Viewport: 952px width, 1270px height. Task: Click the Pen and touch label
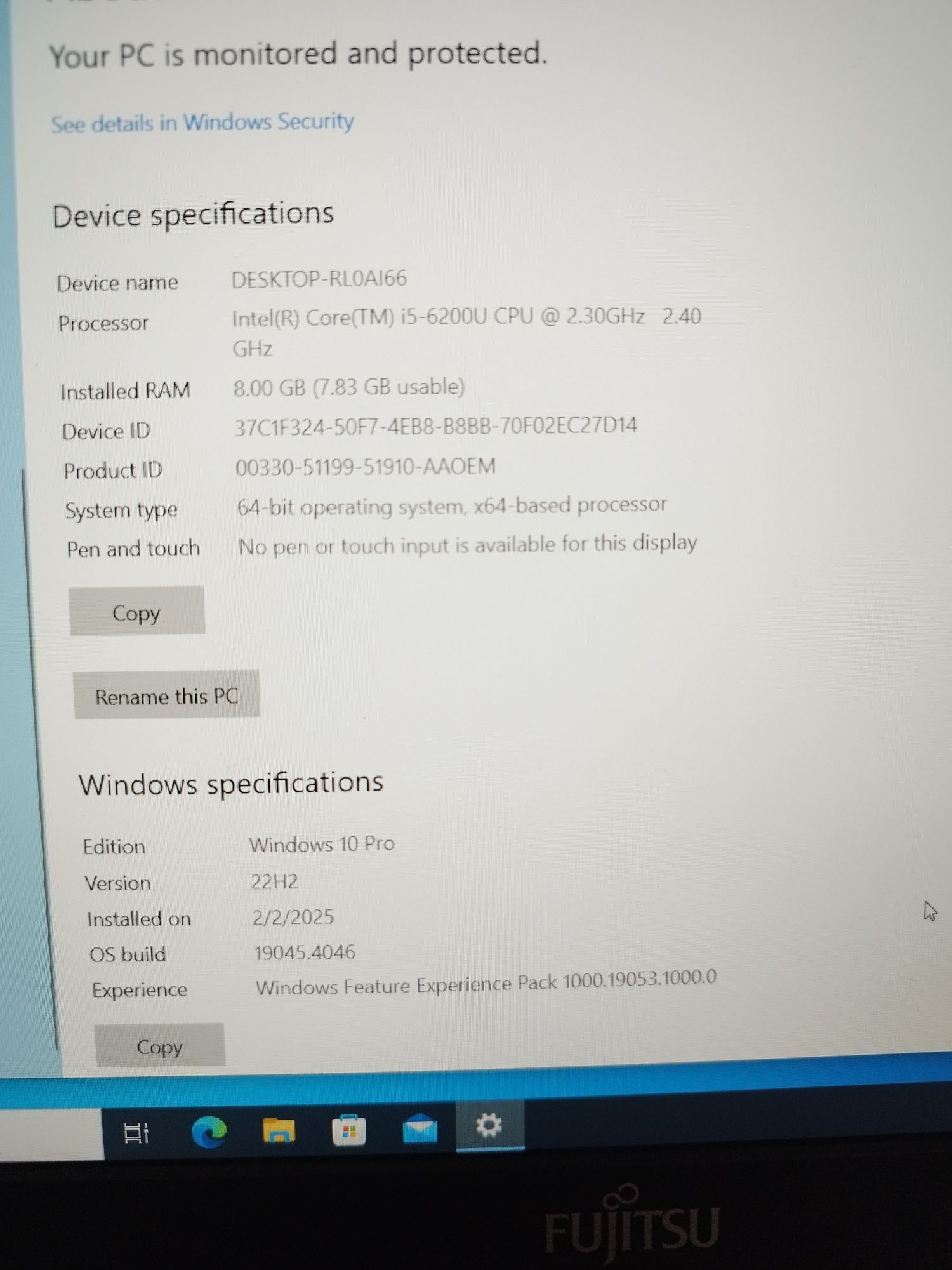point(133,549)
